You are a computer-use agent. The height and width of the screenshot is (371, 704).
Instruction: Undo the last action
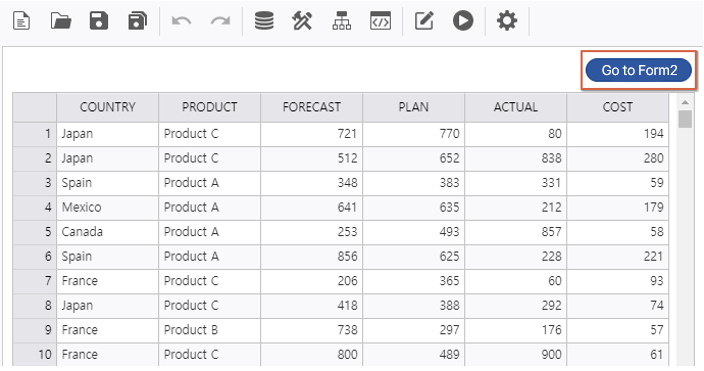point(181,21)
